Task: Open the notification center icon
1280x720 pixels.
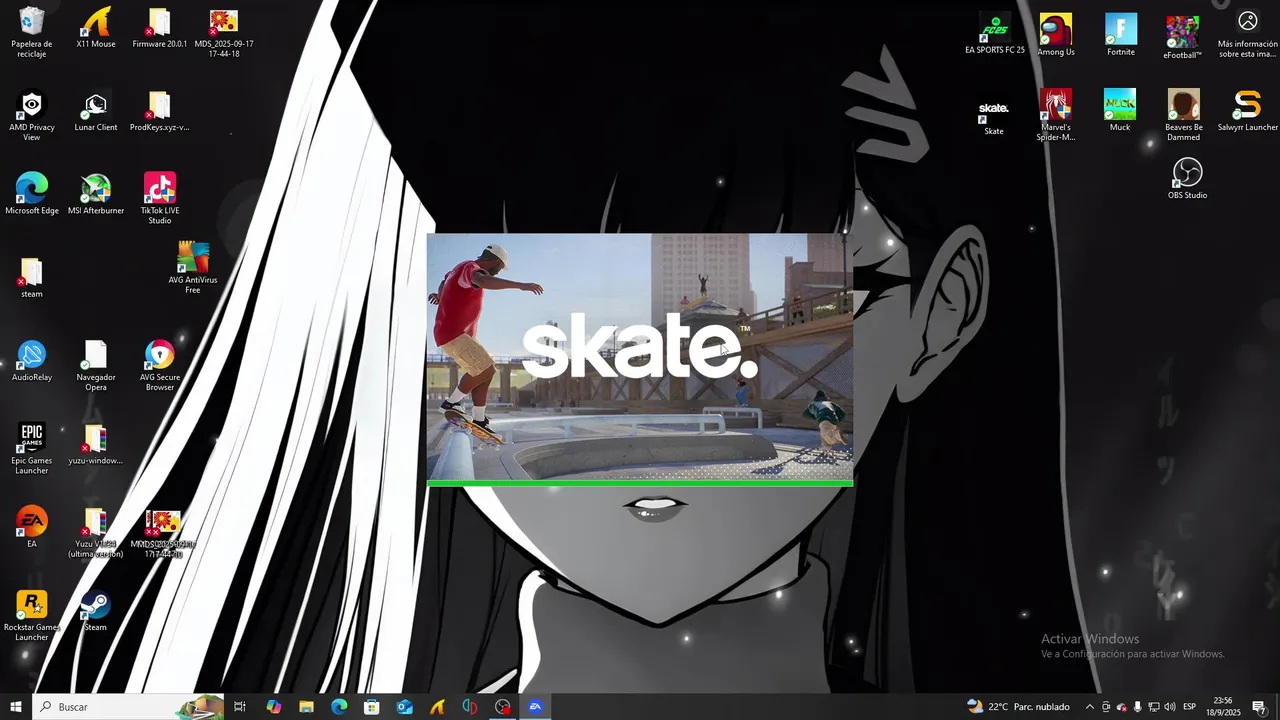Action: [x=1259, y=707]
